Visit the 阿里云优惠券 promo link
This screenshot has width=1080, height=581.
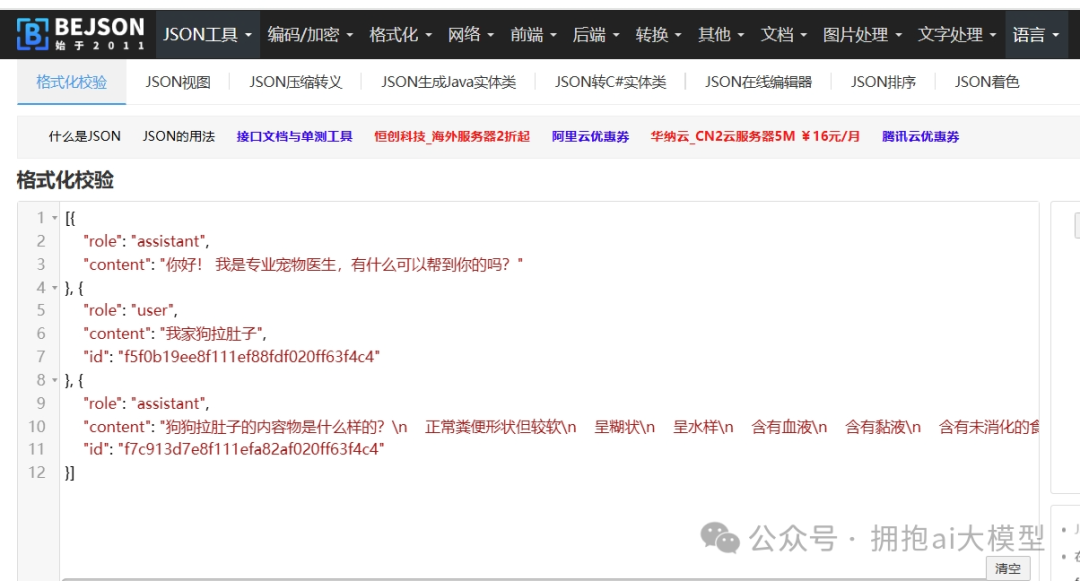click(x=590, y=137)
